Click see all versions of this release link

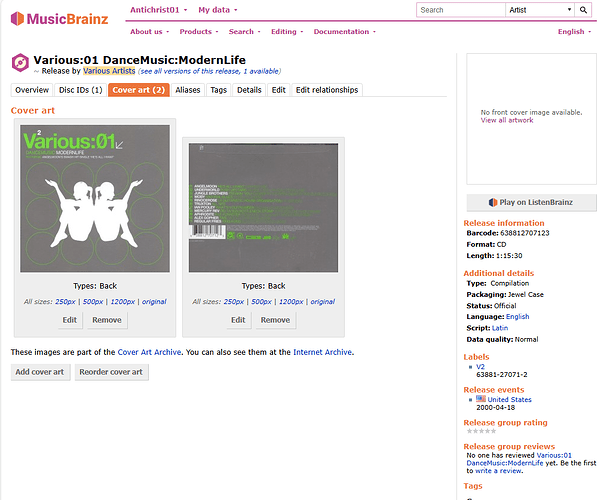coord(210,71)
